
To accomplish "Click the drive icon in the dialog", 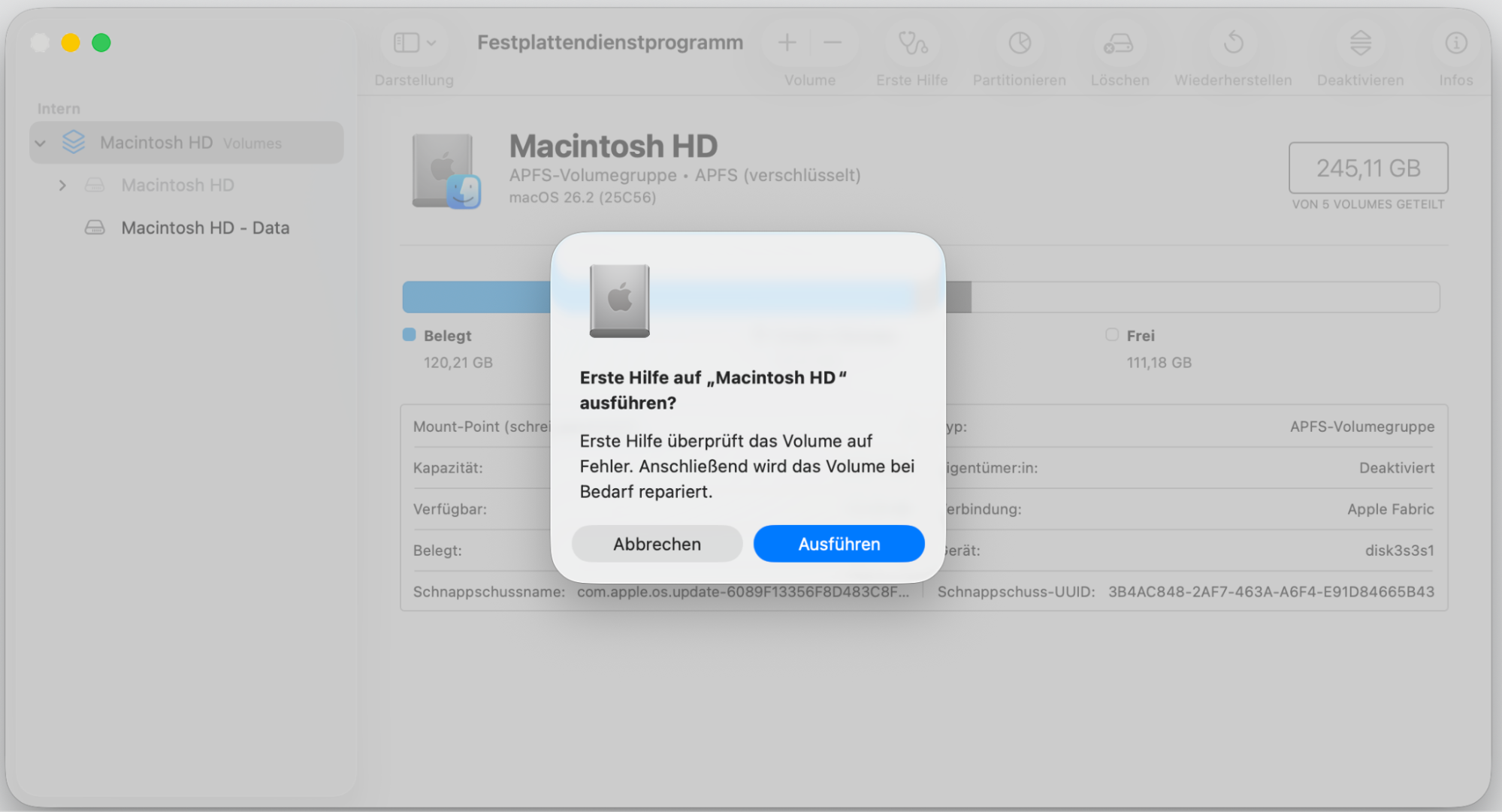I will tap(619, 300).
